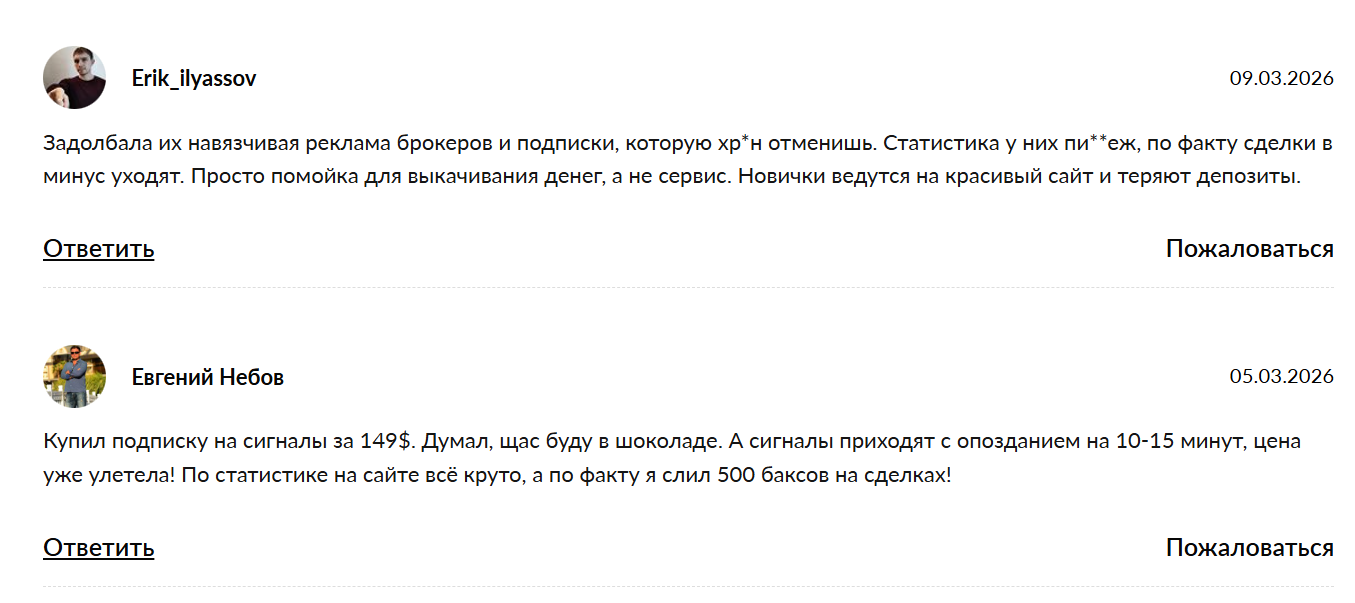Click the dashed divider below Erik_ilyassov's comment
The width and height of the screenshot is (1355, 603).
(x=688, y=288)
